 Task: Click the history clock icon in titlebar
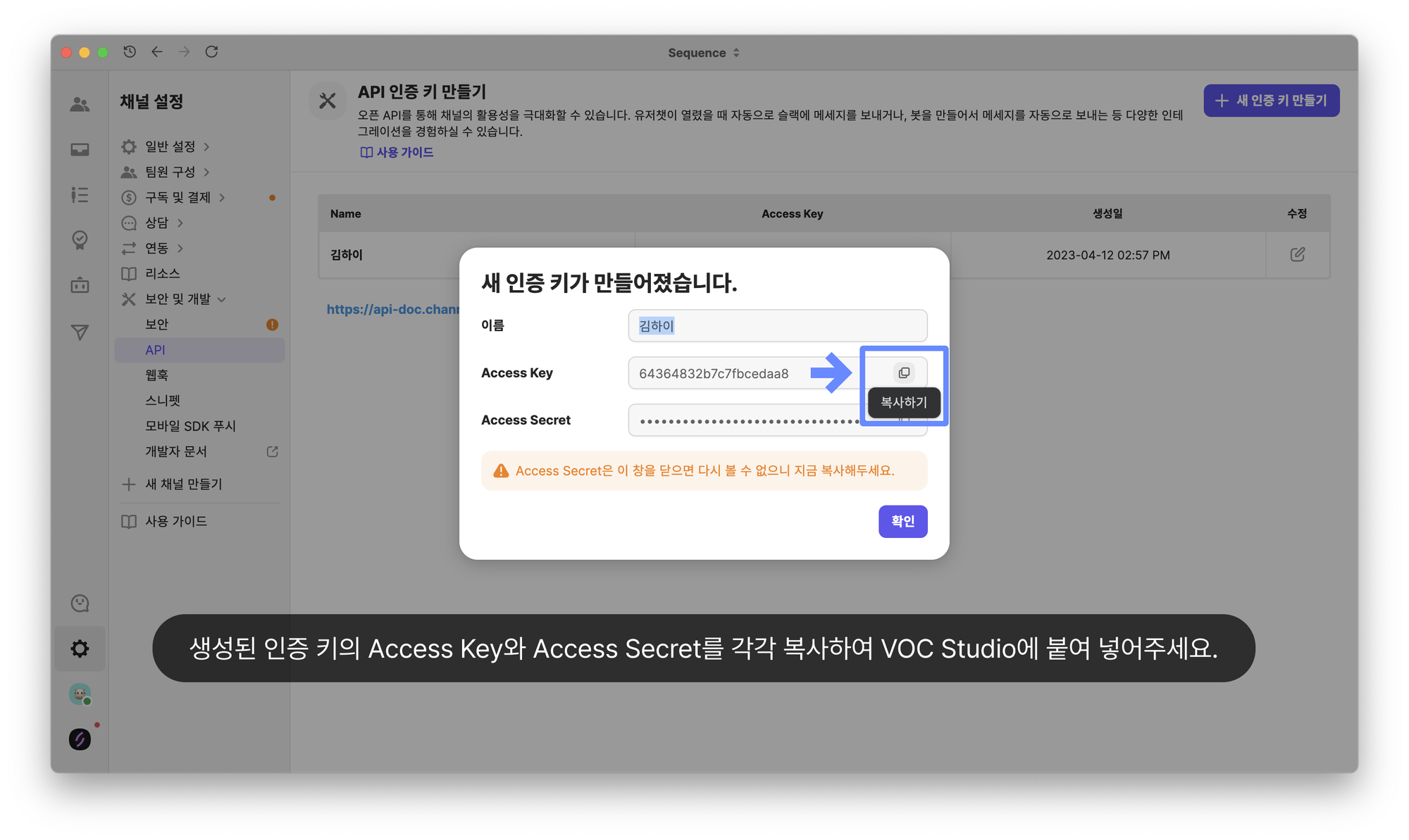click(130, 52)
